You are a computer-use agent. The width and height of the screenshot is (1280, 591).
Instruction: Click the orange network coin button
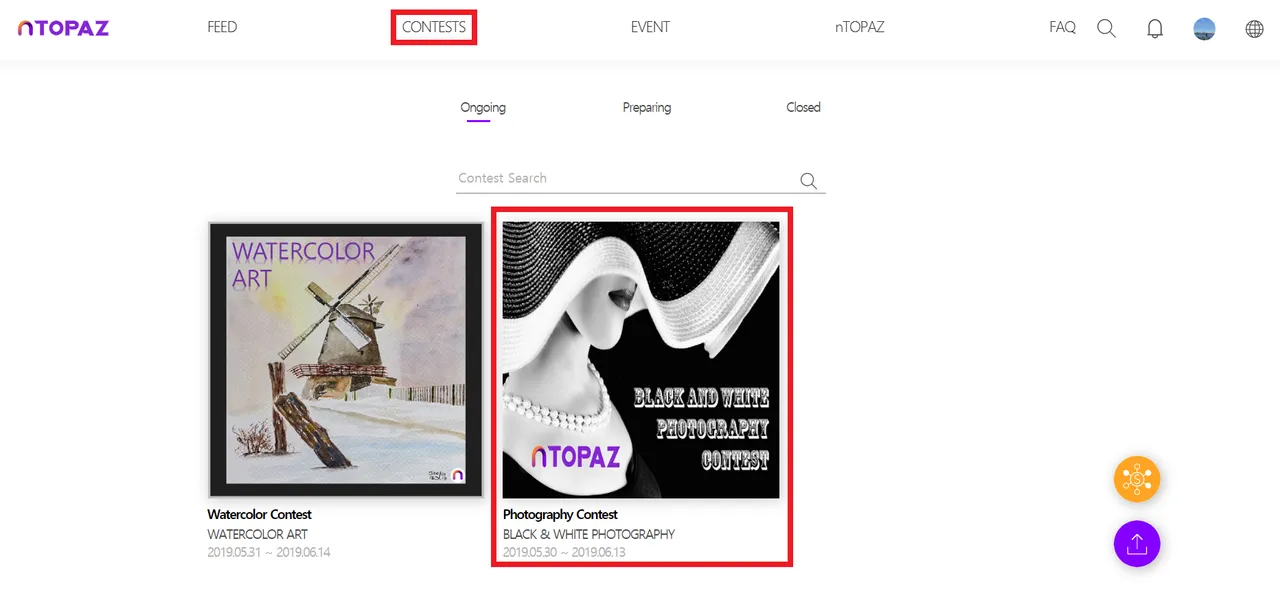click(x=1137, y=479)
